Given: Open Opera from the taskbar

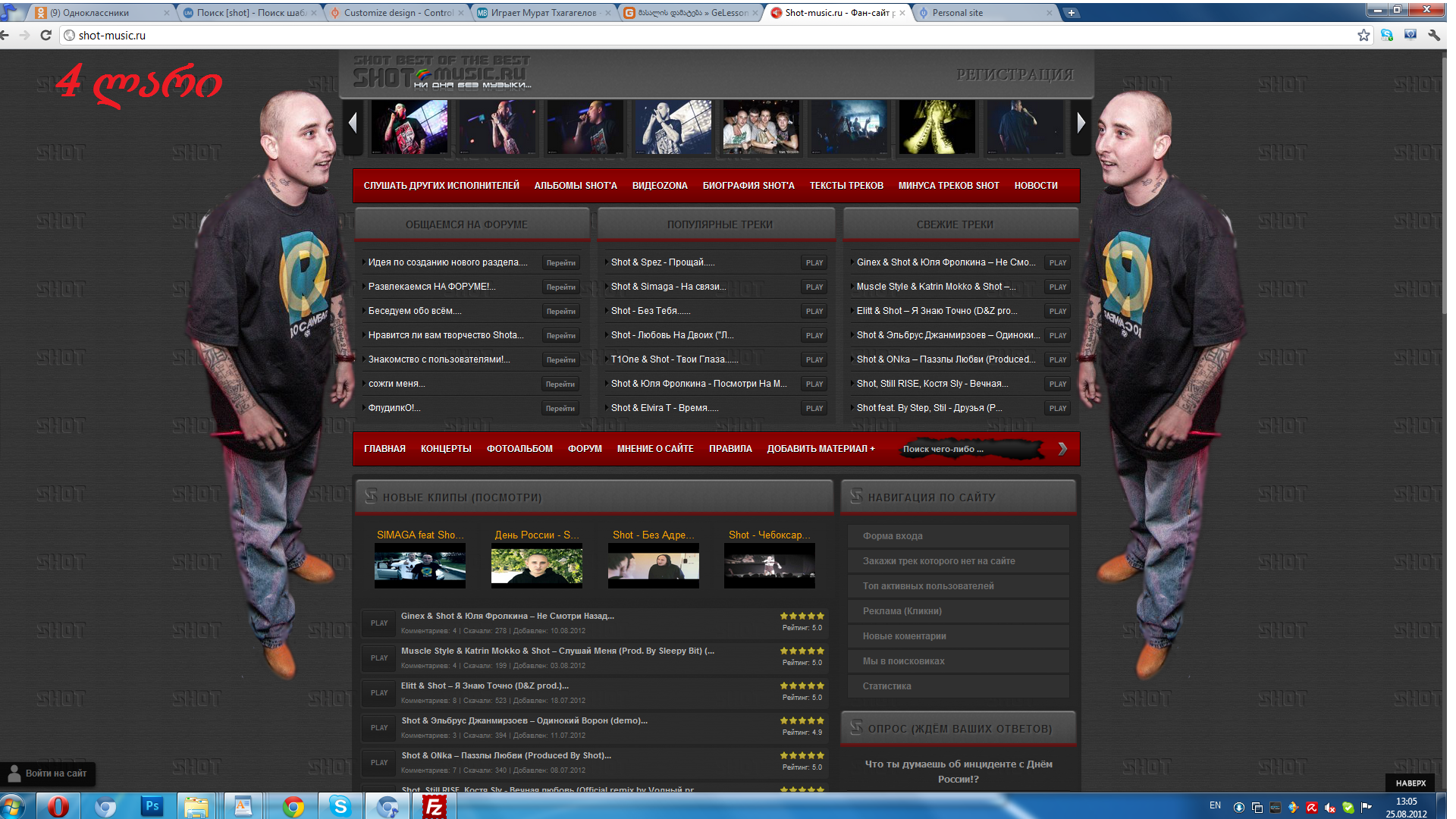Looking at the screenshot, I should tap(58, 806).
